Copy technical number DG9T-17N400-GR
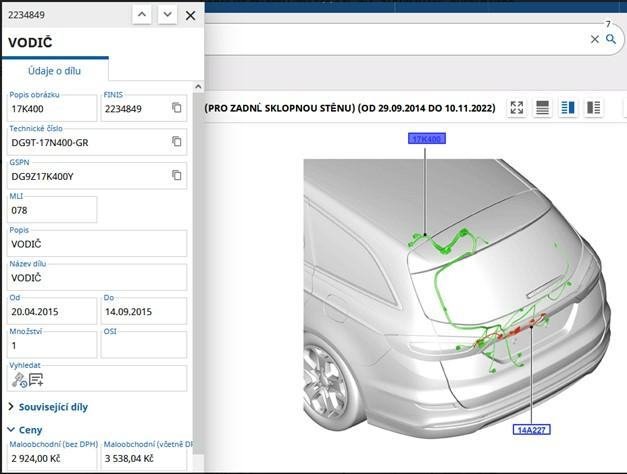Viewport: 627px width, 474px height. pos(177,142)
